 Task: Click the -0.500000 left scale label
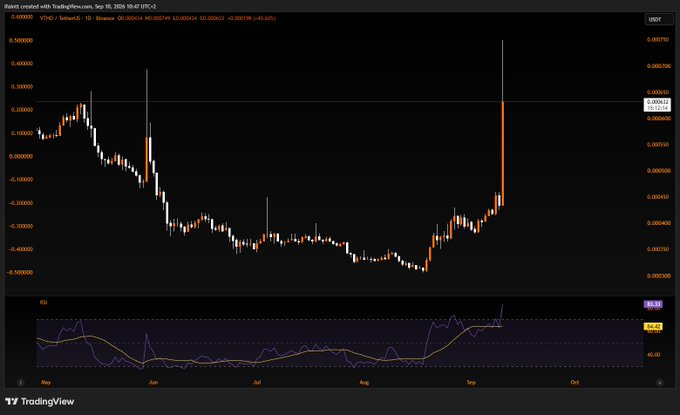click(20, 272)
